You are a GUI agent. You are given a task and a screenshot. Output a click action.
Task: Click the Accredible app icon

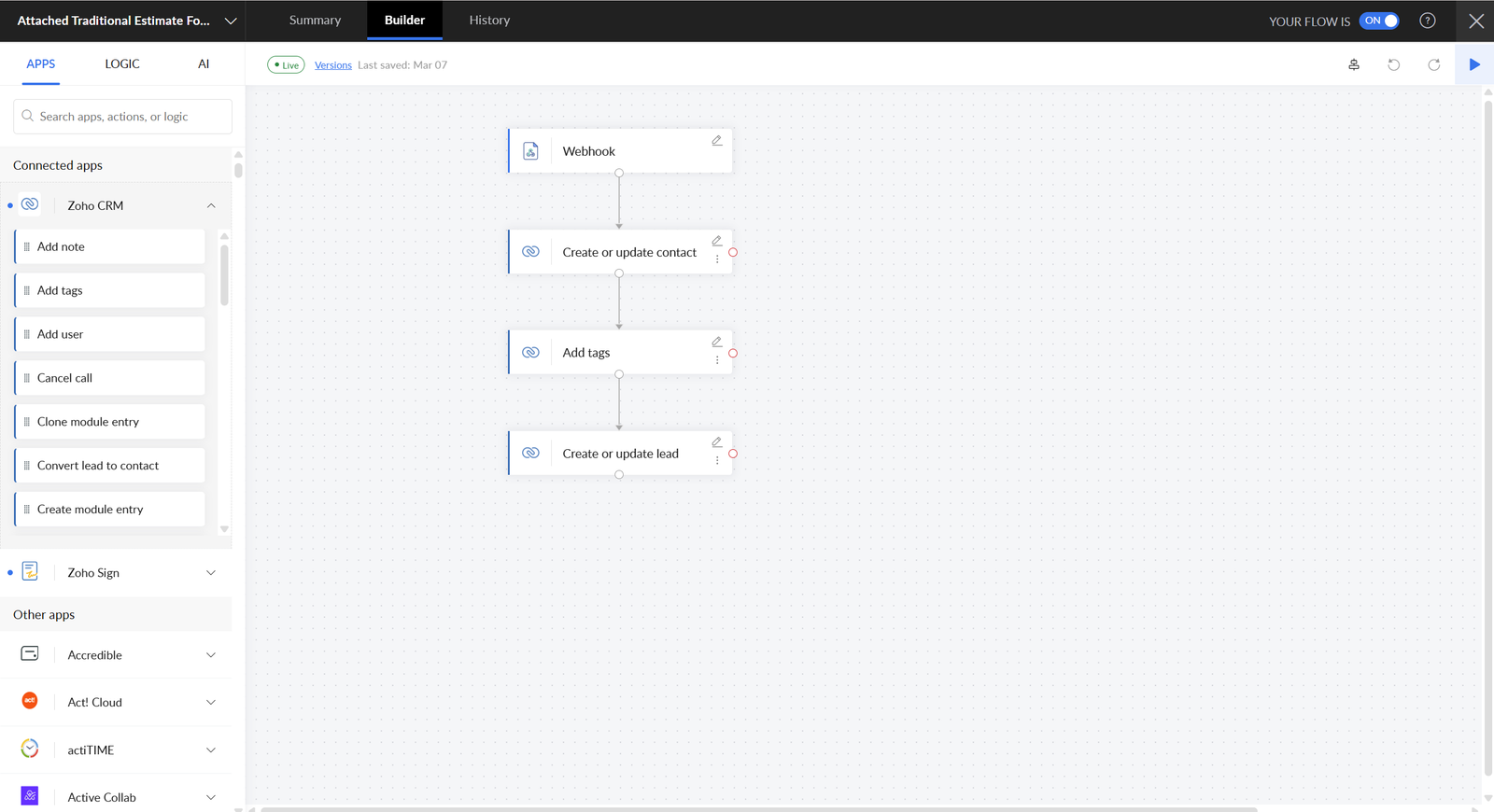tap(30, 653)
